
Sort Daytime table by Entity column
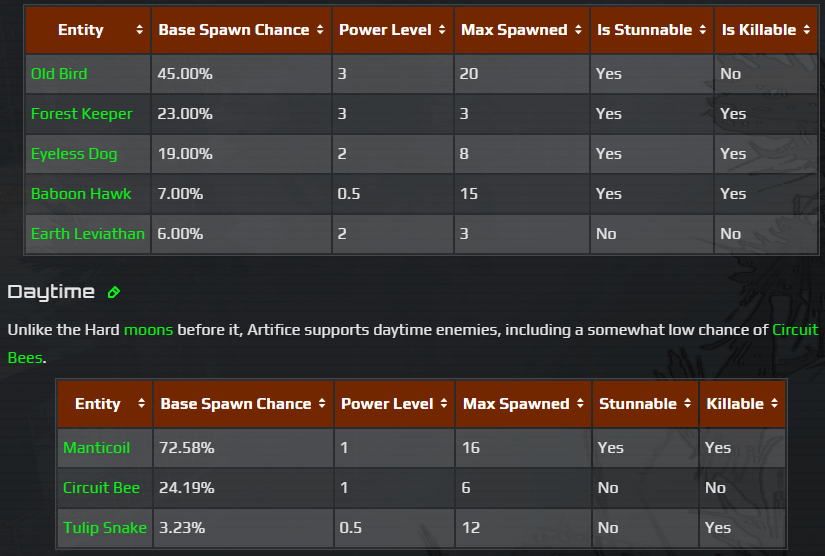pos(104,404)
